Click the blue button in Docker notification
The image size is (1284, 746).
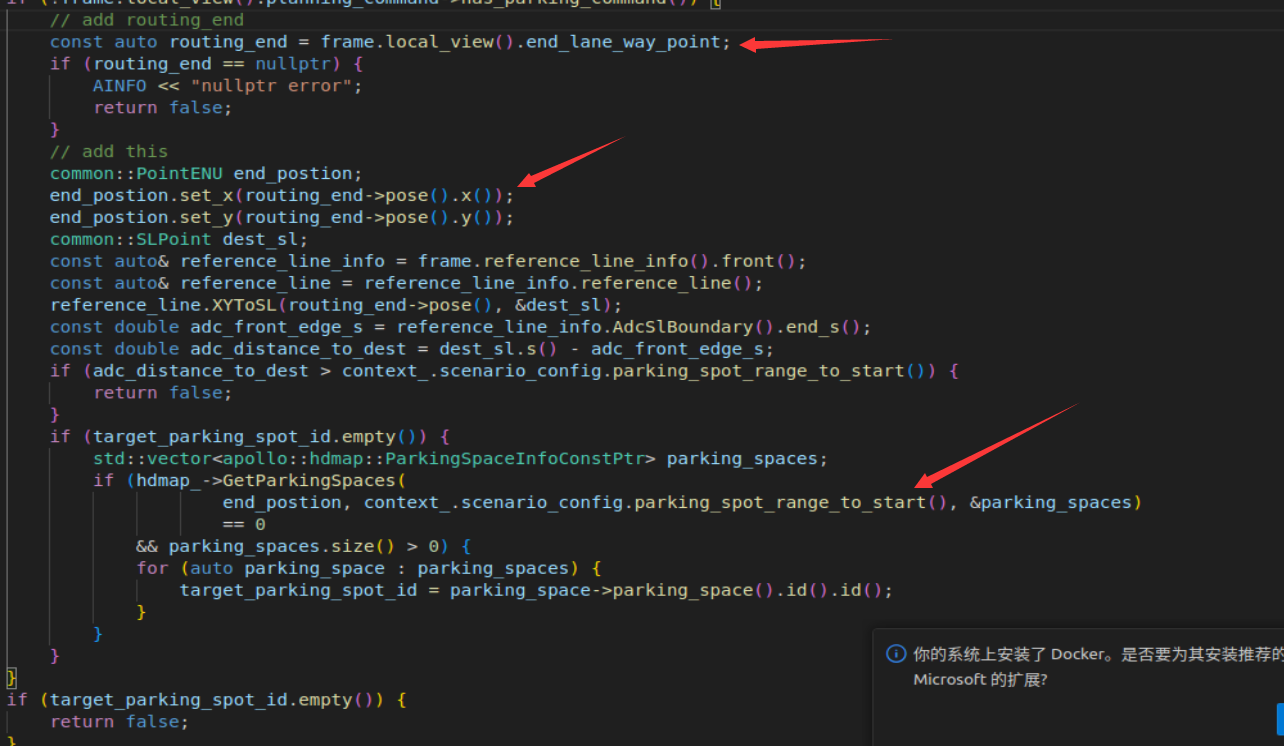(x=1279, y=718)
